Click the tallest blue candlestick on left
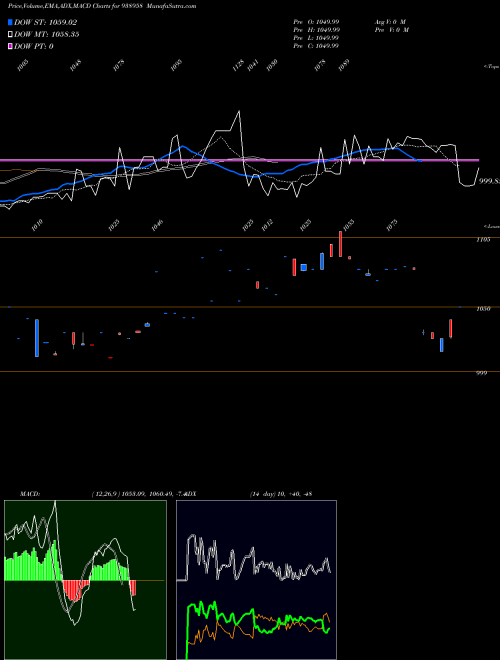Screen dimensions: 500x660 click(37, 338)
